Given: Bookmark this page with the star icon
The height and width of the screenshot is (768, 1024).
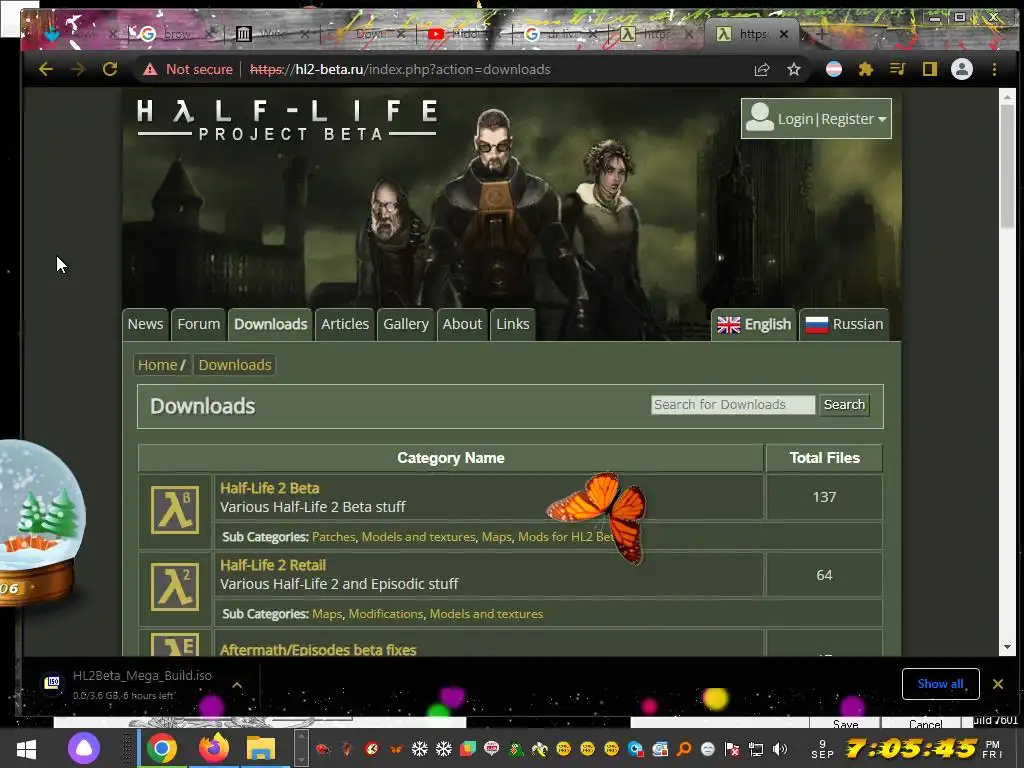Looking at the screenshot, I should 793,69.
